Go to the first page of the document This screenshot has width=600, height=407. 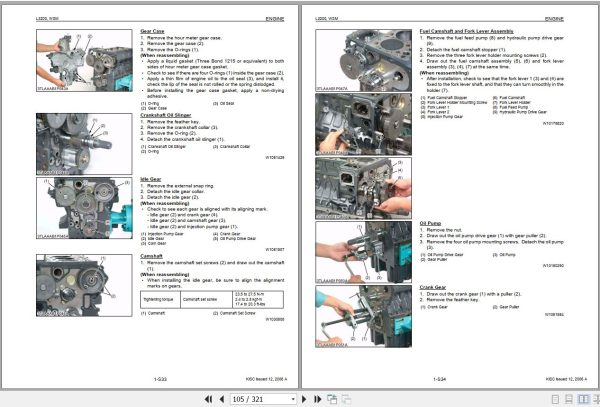[209, 399]
